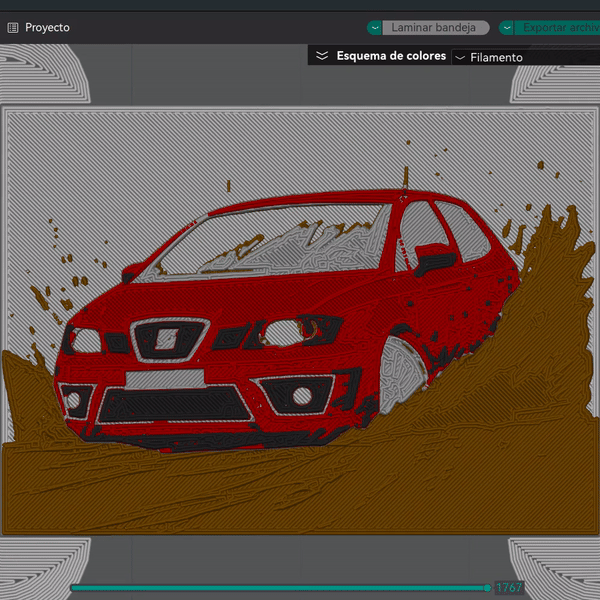This screenshot has height=600, width=600.
Task: Click the Exportar archivo button
Action: click(558, 28)
